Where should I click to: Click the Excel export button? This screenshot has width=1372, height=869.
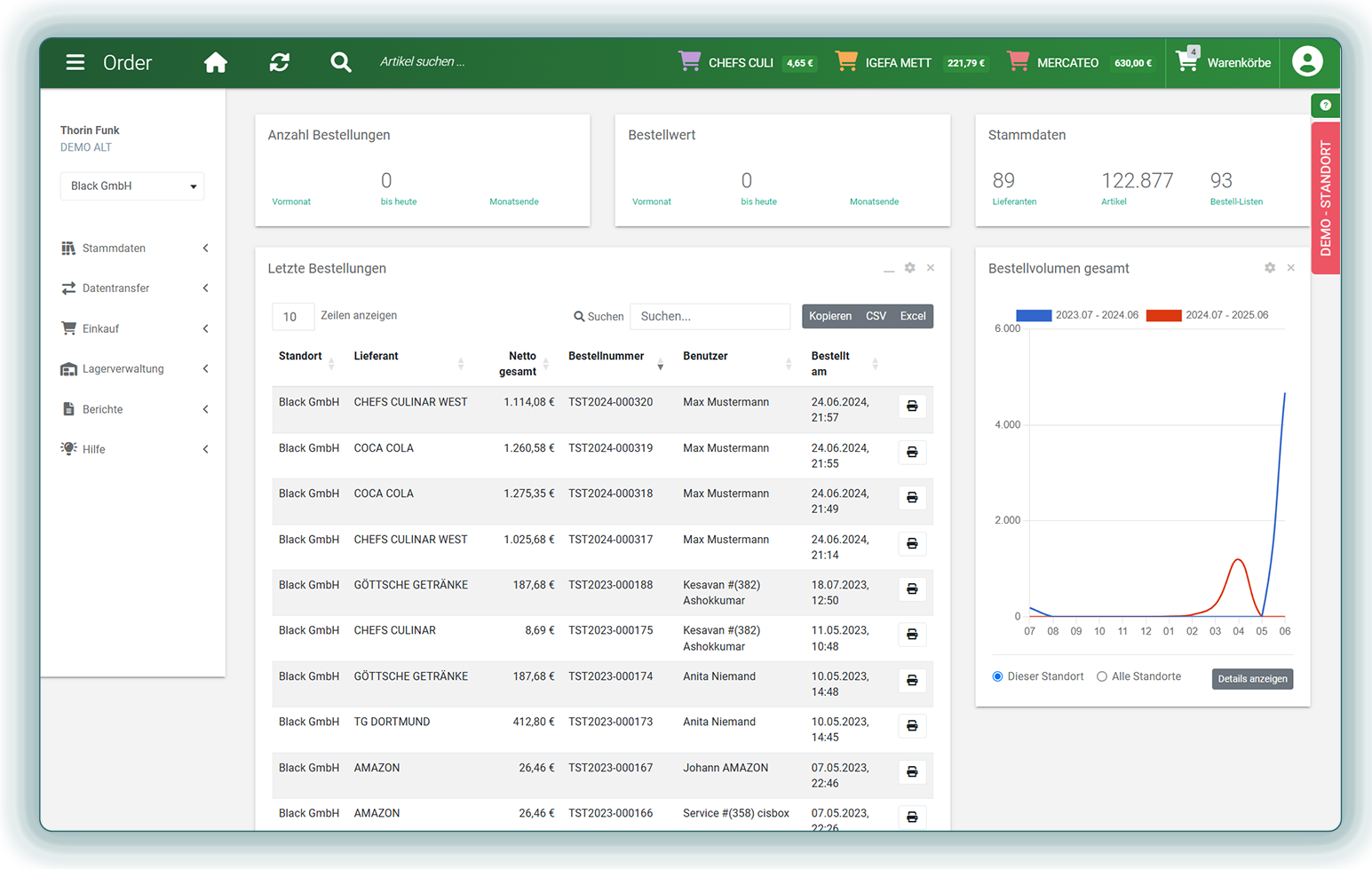coord(912,317)
